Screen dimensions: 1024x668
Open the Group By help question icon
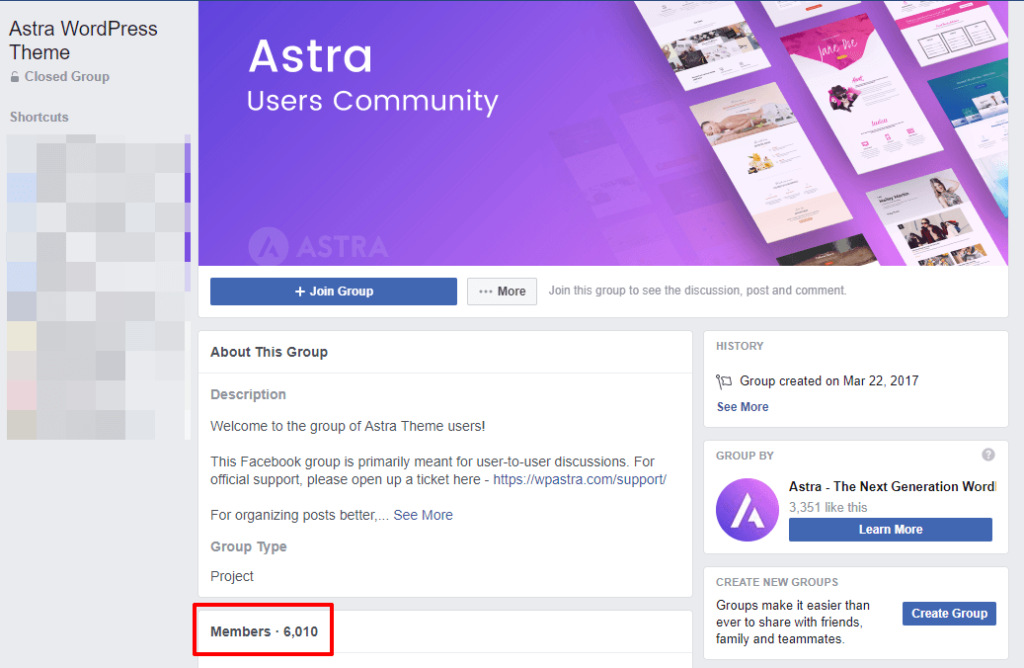click(988, 455)
